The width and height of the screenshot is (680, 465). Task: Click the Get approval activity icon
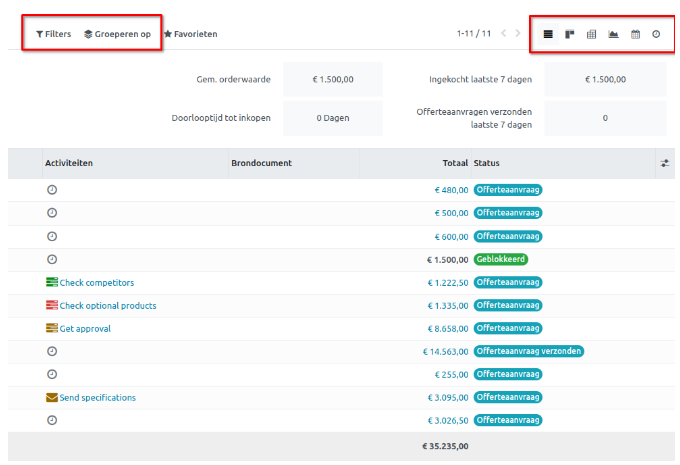click(52, 328)
